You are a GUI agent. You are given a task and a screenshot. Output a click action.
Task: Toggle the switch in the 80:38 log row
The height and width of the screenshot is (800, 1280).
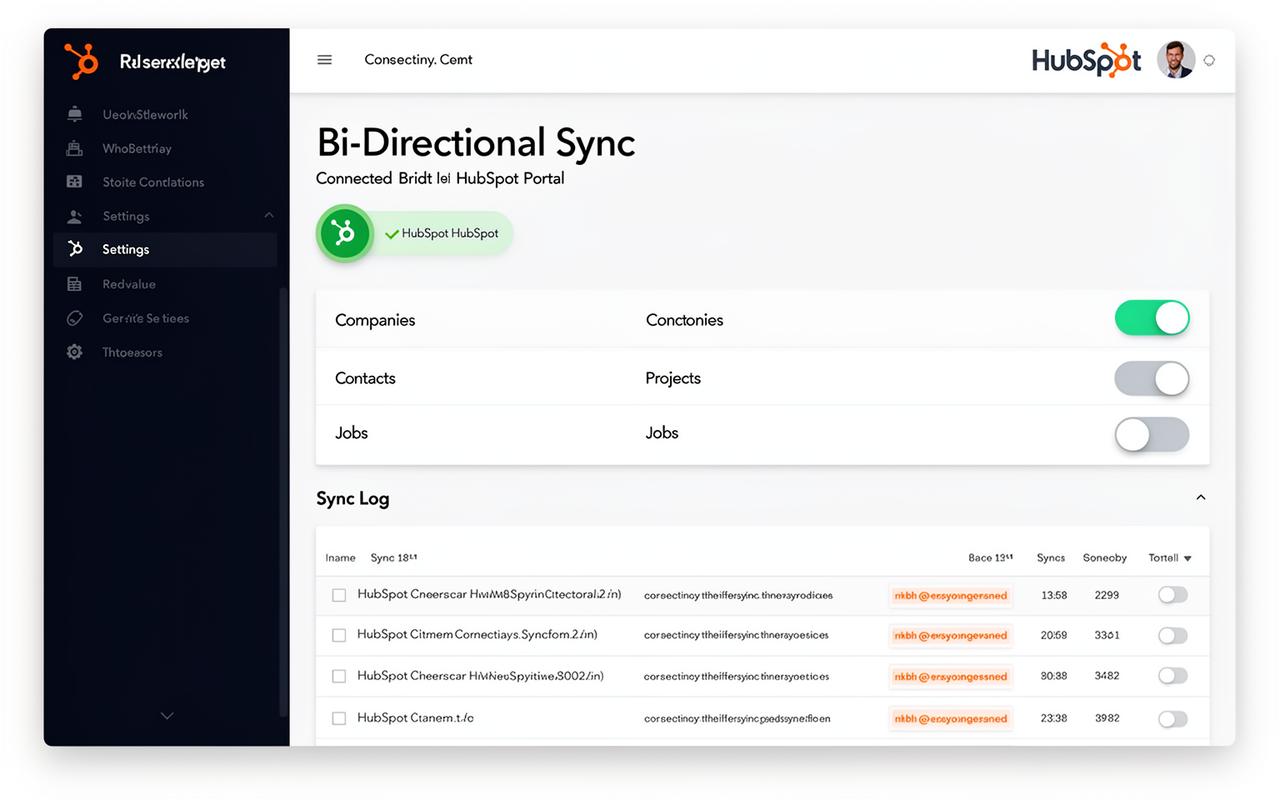[1173, 676]
